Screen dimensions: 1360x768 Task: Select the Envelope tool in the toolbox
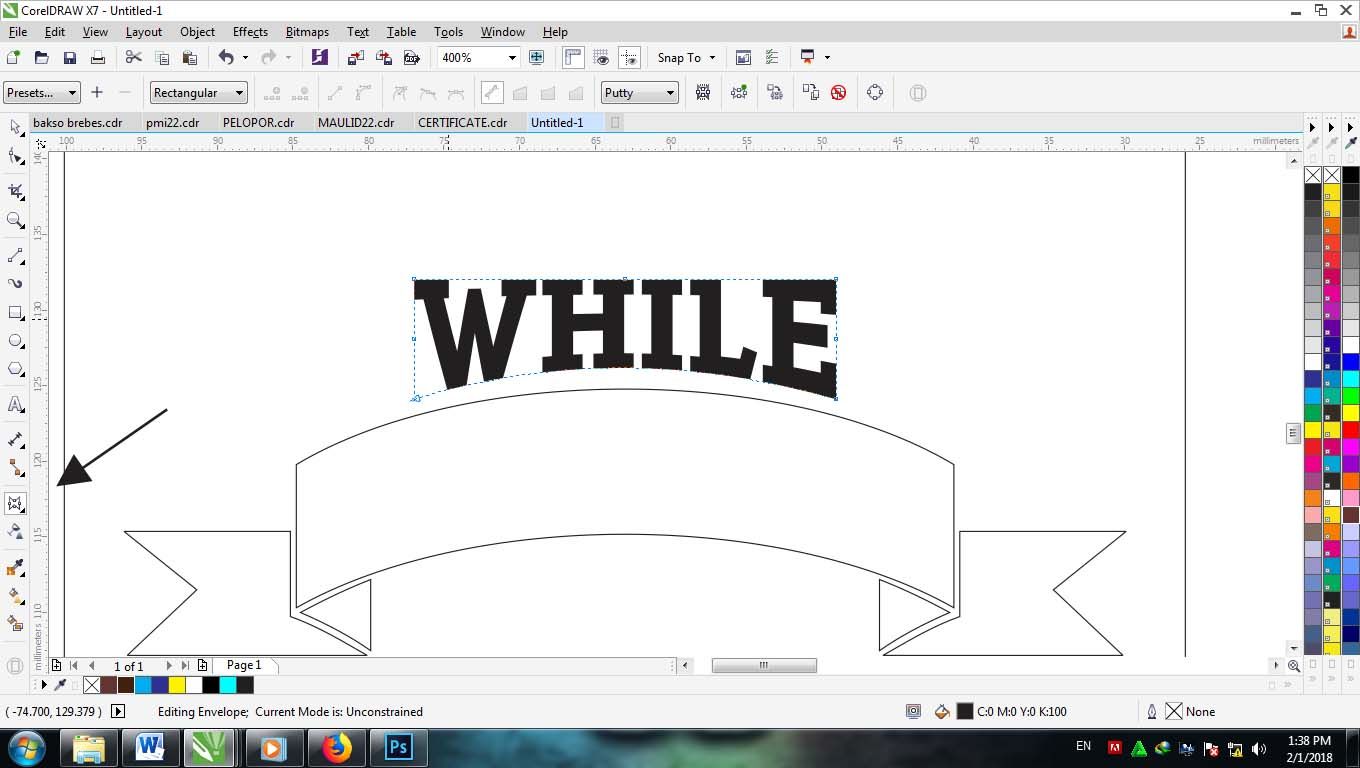click(15, 503)
